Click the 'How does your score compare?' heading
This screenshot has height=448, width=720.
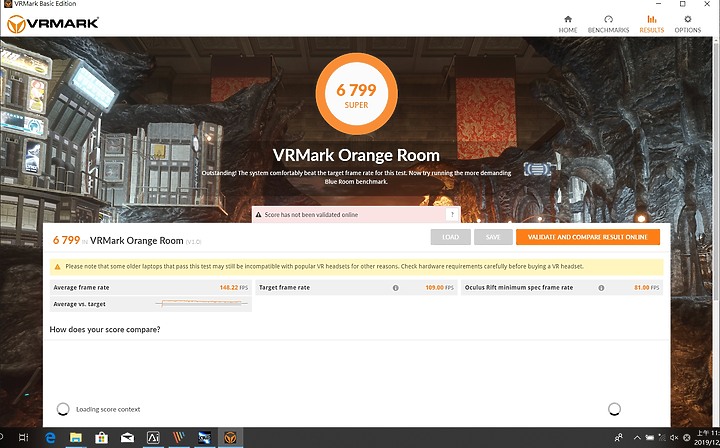(x=105, y=330)
